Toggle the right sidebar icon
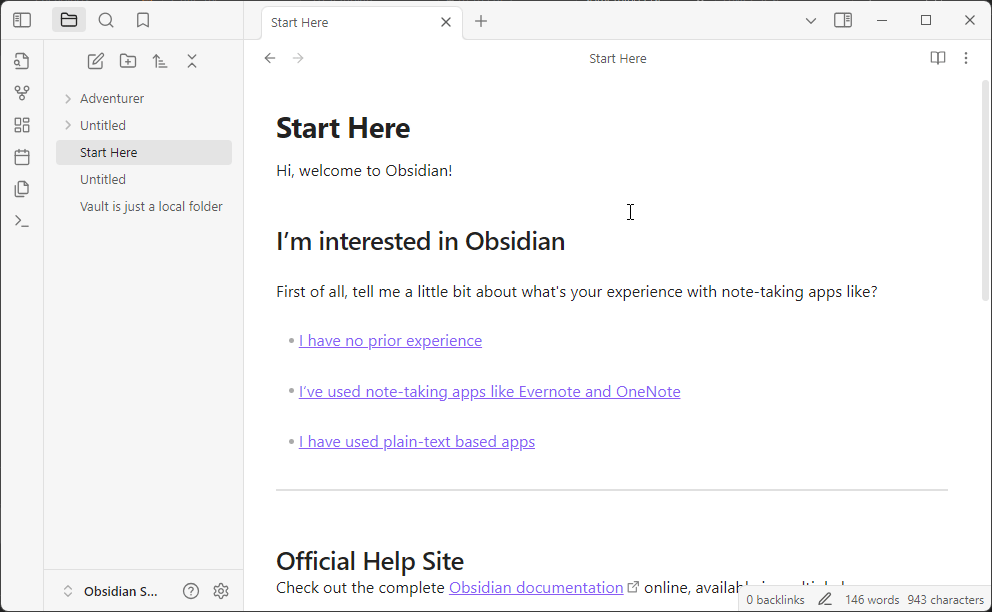The width and height of the screenshot is (992, 612). click(x=843, y=20)
